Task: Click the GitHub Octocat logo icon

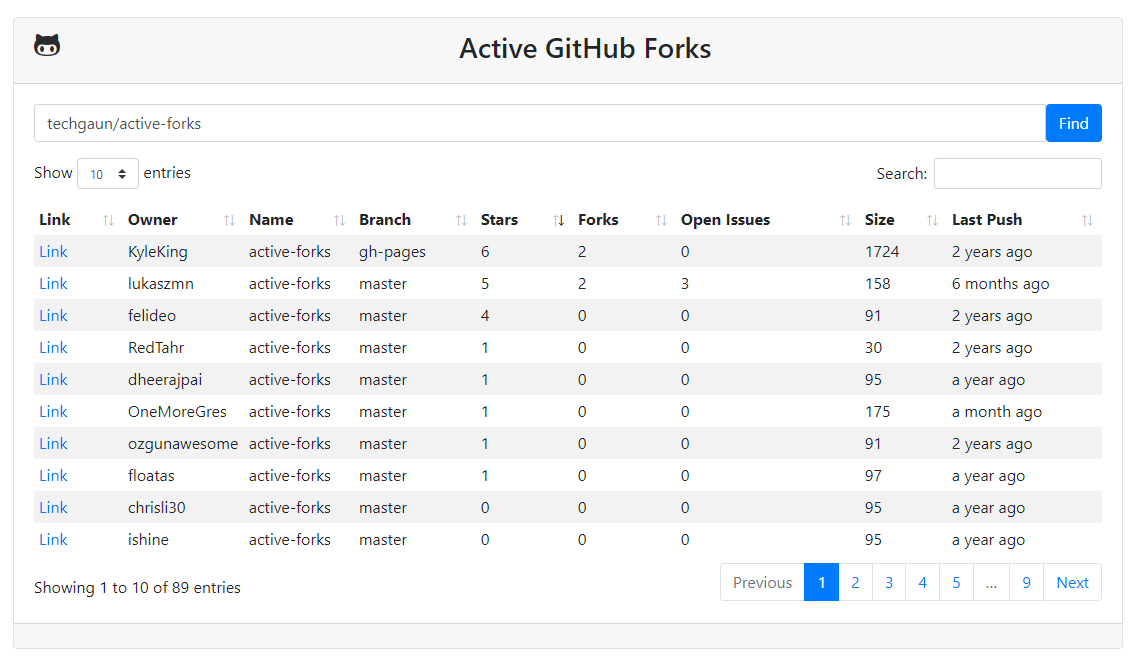Action: pos(47,46)
